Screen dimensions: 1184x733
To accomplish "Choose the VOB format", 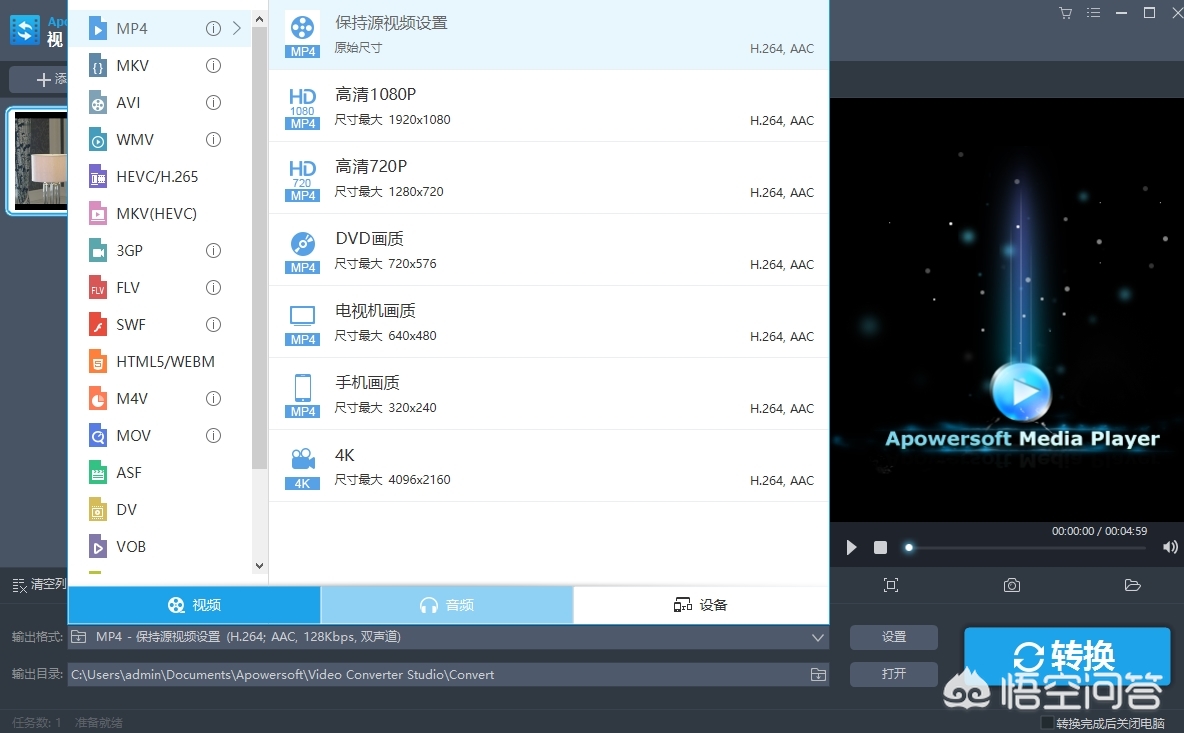I will pyautogui.click(x=159, y=547).
